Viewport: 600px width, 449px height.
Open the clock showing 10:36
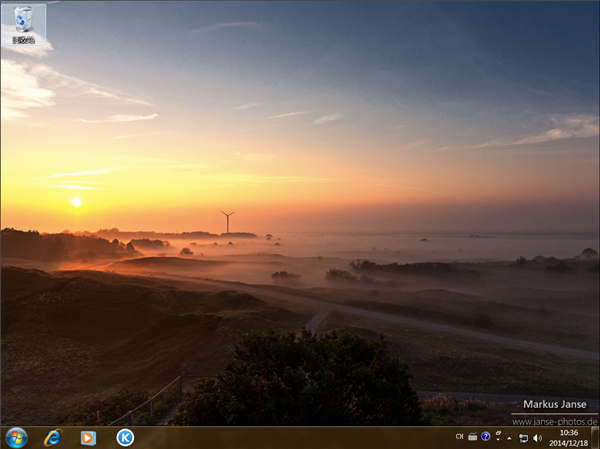(568, 438)
